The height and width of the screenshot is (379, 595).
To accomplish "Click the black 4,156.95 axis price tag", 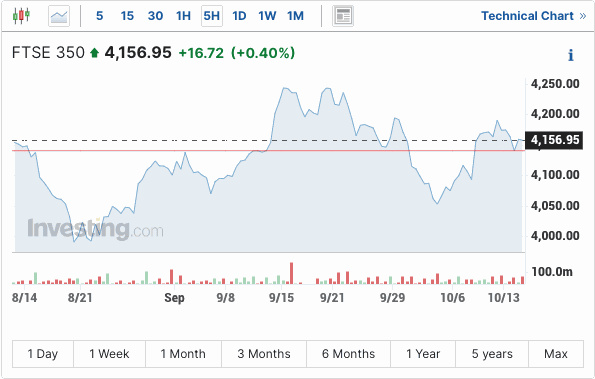I will click(554, 140).
